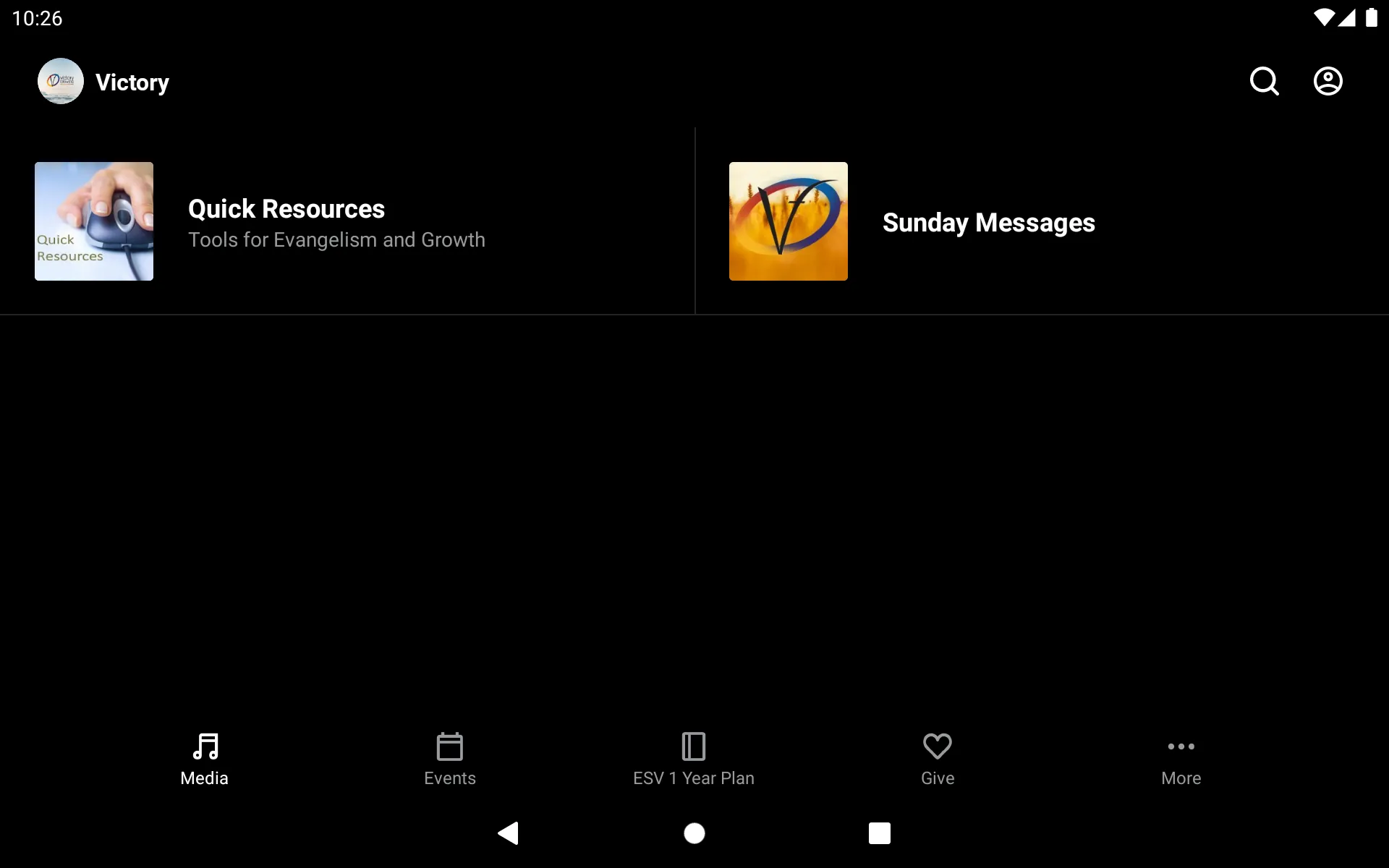Screen dimensions: 1389x868
Task: Tap the Sunday Messages logo thumbnail
Action: pos(788,221)
